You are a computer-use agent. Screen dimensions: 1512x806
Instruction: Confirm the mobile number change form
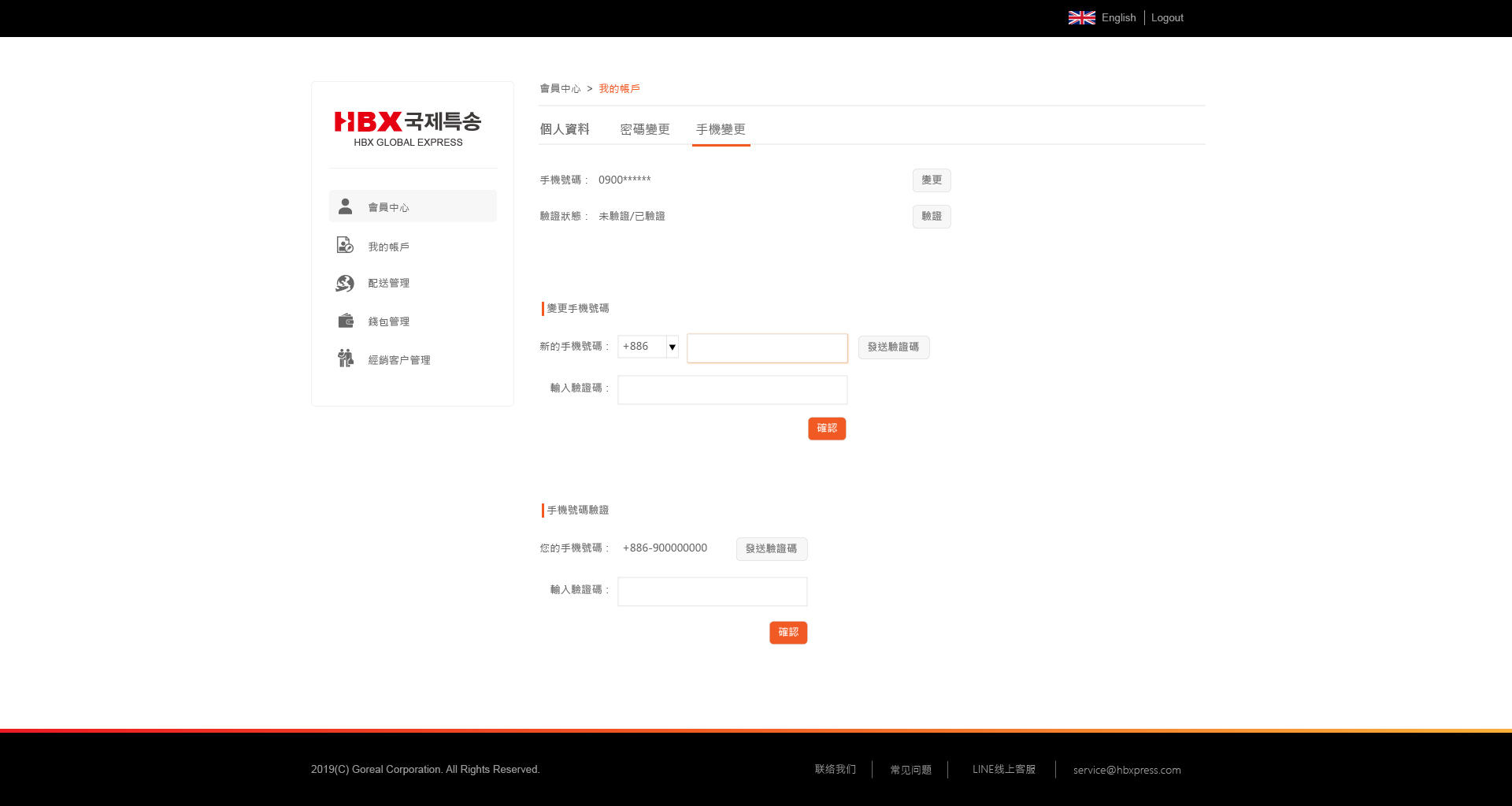tap(826, 429)
